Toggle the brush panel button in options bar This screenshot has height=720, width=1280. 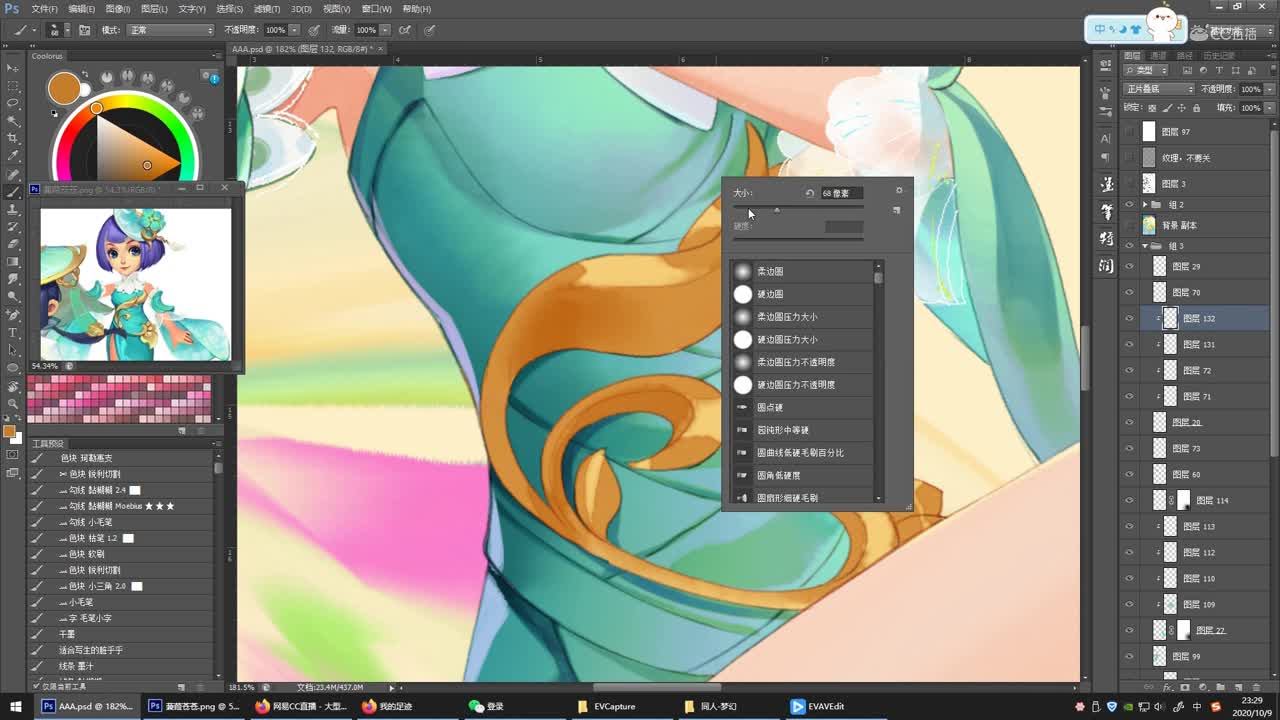84,30
